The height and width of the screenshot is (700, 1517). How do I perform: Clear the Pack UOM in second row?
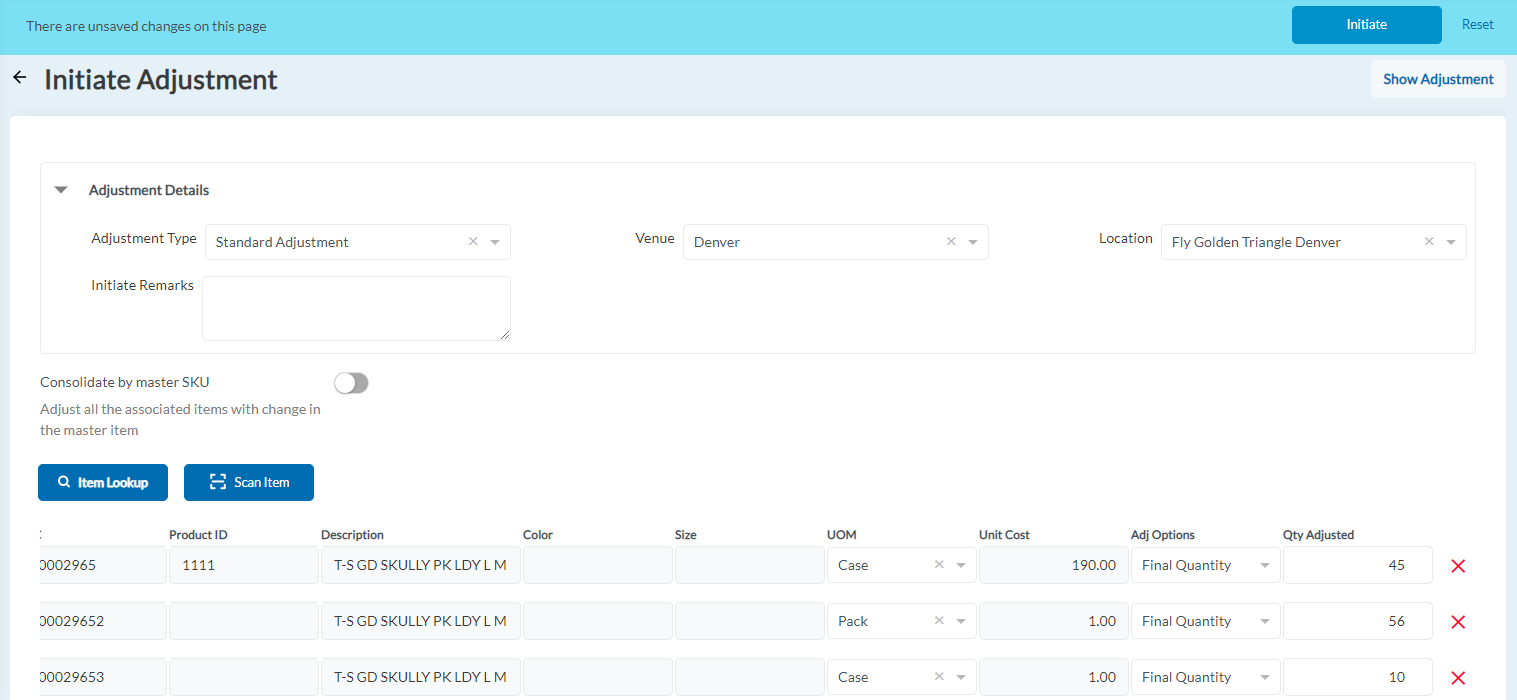coord(939,620)
